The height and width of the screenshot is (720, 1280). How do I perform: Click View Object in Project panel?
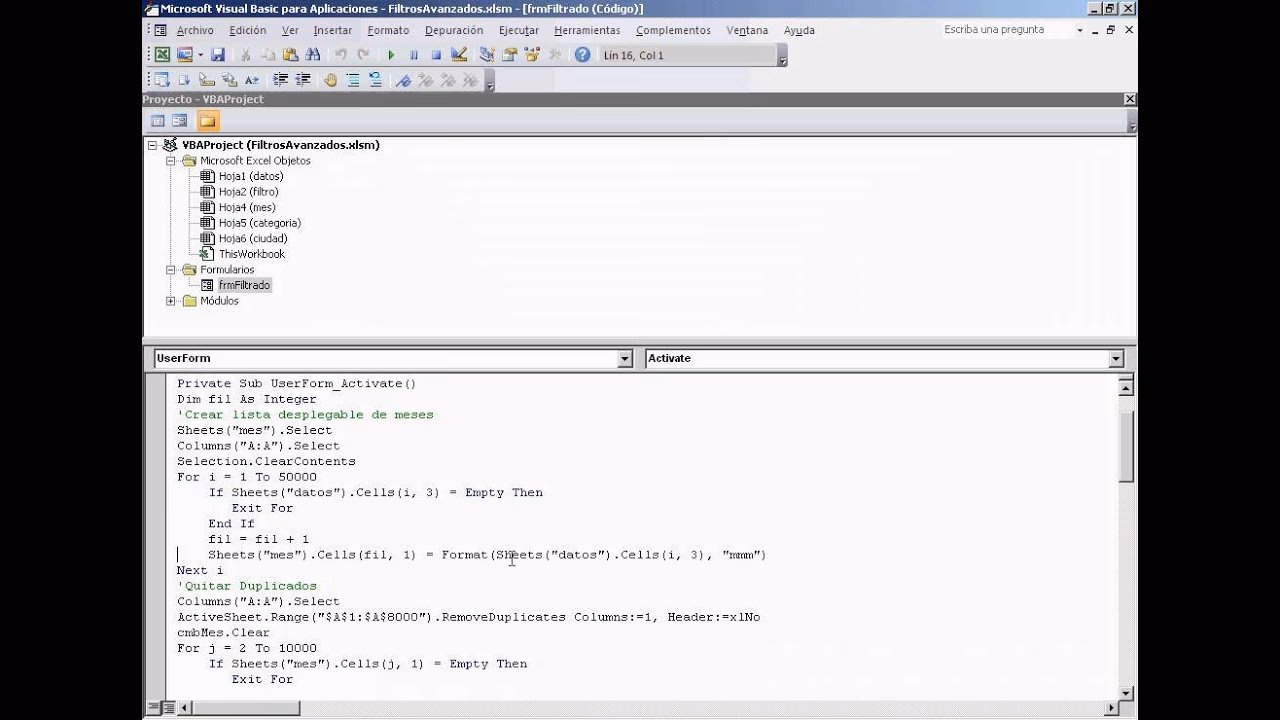pos(179,121)
